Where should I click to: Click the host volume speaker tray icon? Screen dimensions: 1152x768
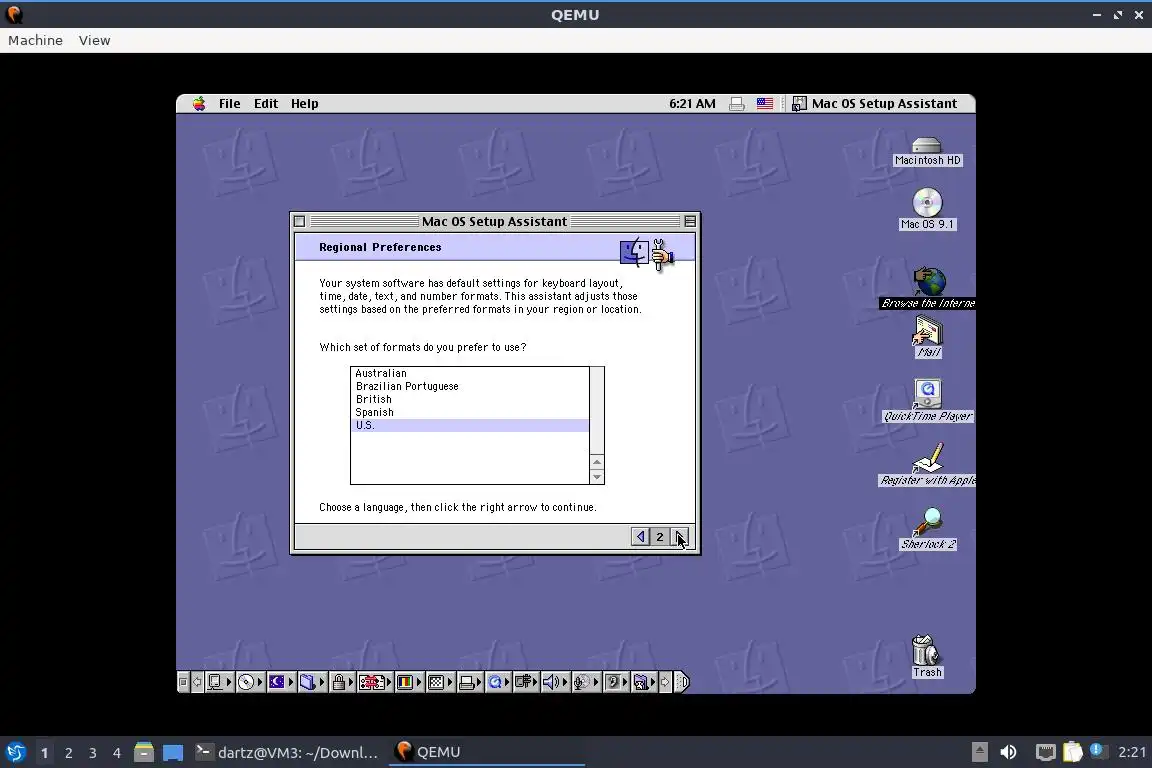click(x=1008, y=752)
